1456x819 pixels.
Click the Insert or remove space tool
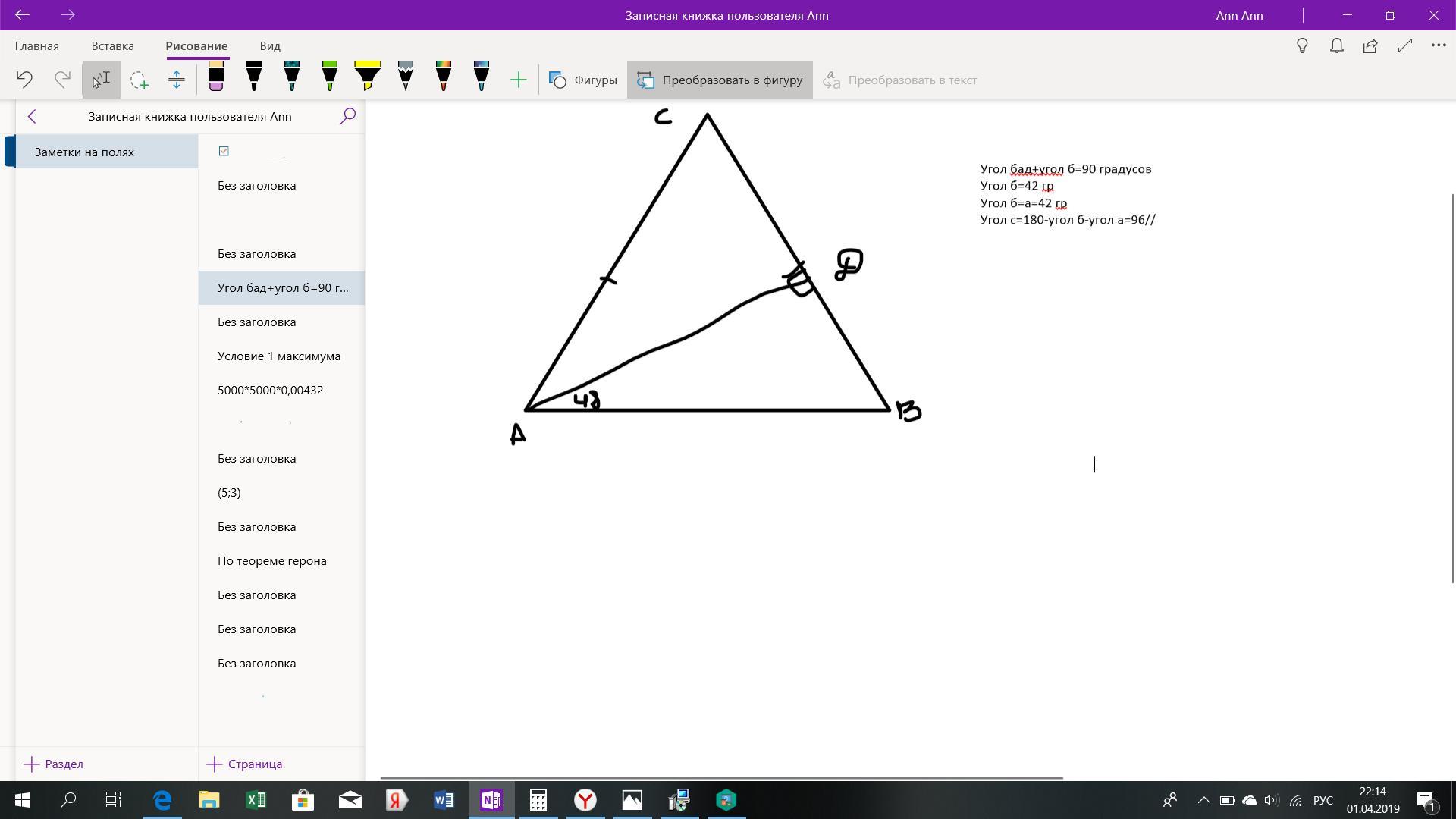click(x=177, y=80)
